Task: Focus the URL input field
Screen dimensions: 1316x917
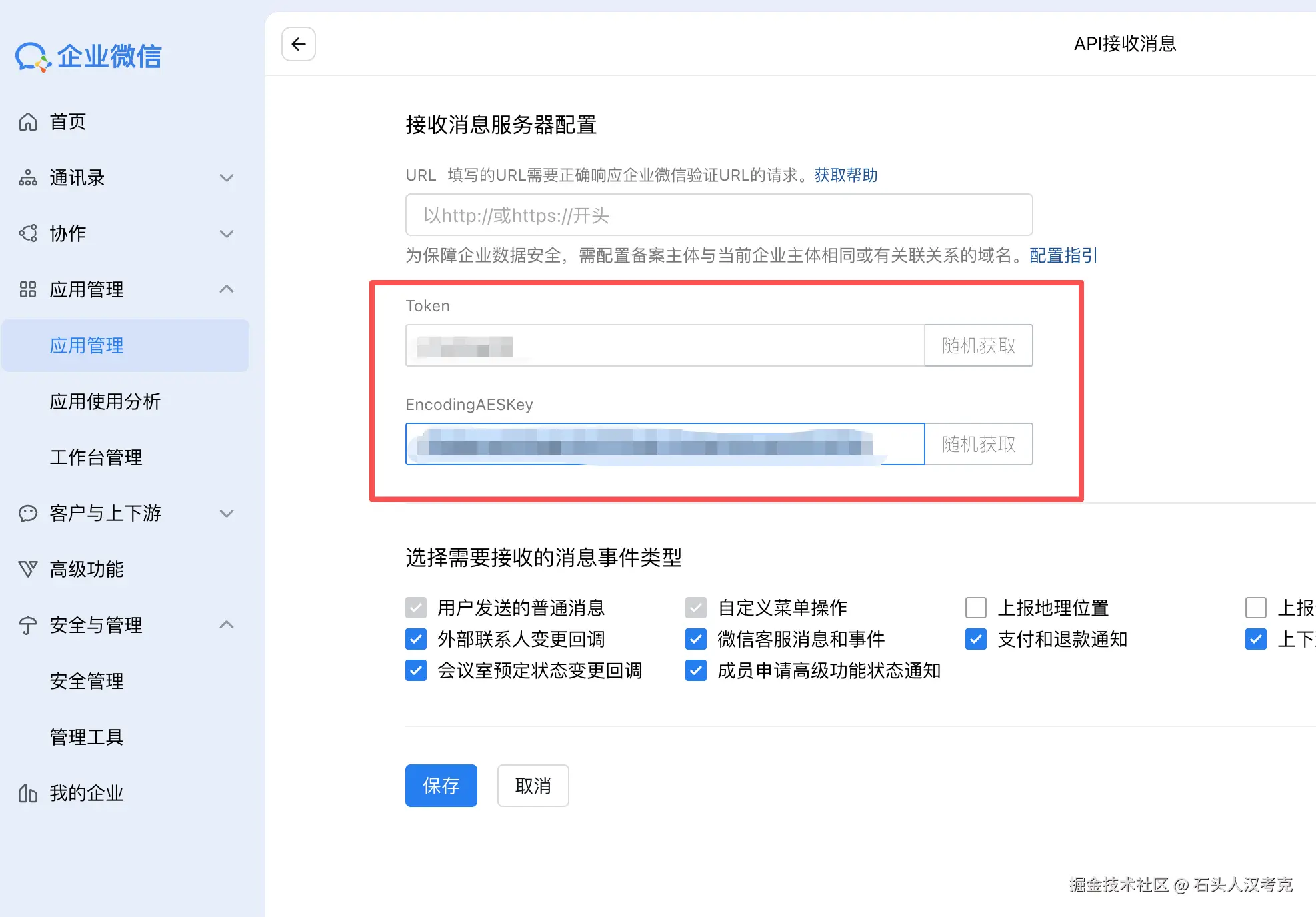Action: point(719,215)
